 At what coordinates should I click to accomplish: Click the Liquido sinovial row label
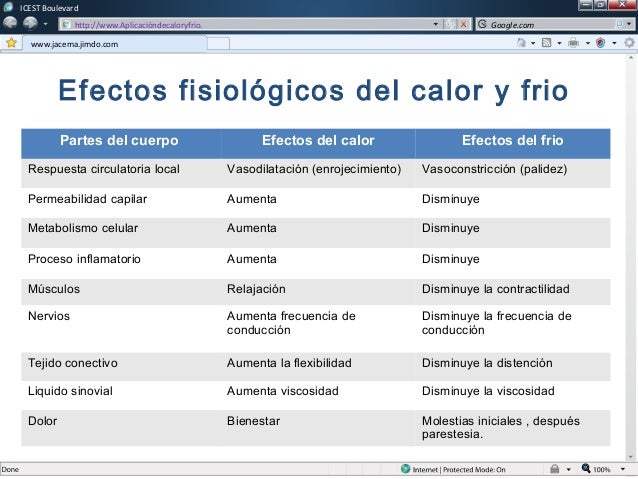(x=70, y=392)
